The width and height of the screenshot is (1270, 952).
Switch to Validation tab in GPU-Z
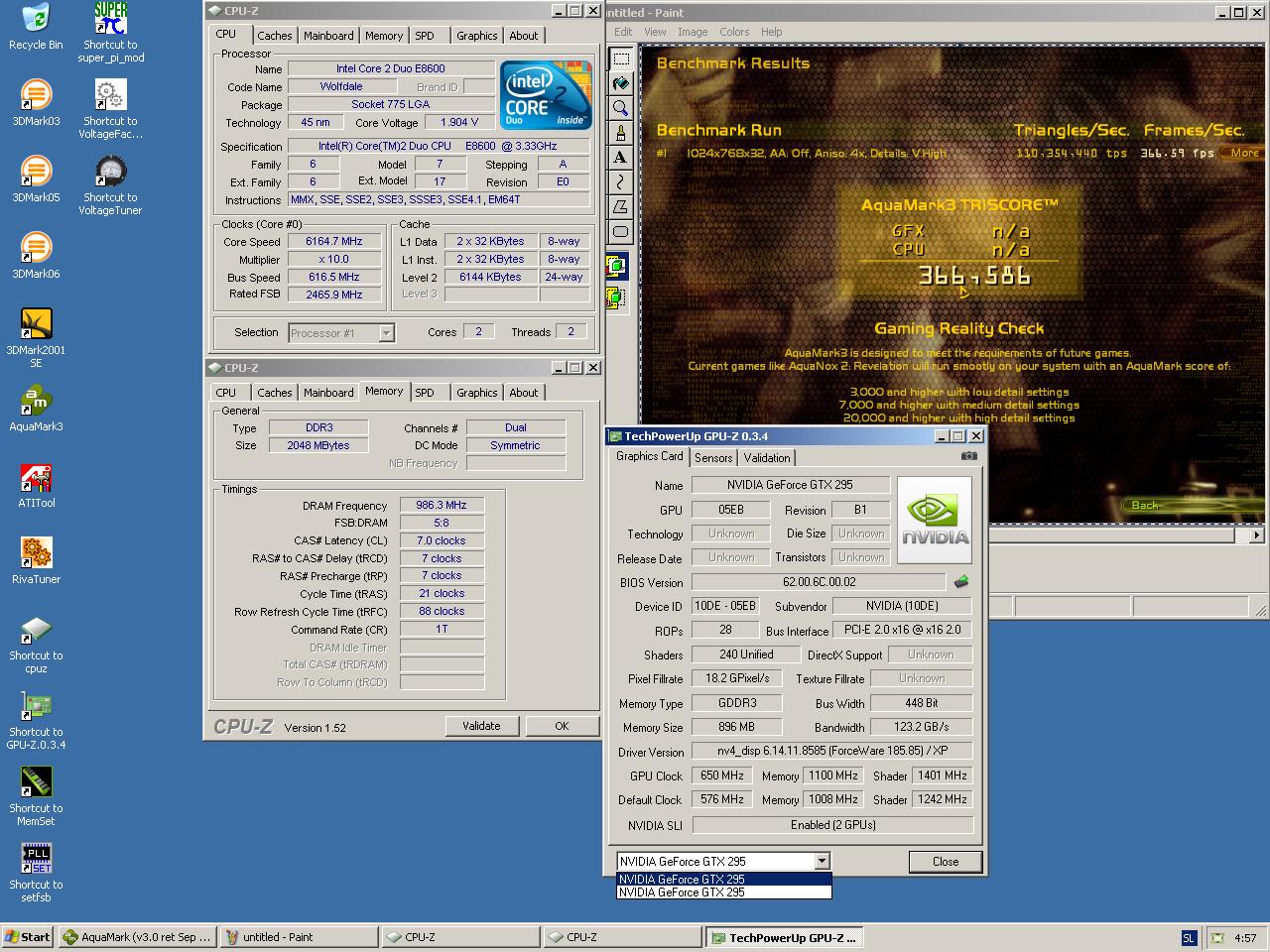[767, 458]
